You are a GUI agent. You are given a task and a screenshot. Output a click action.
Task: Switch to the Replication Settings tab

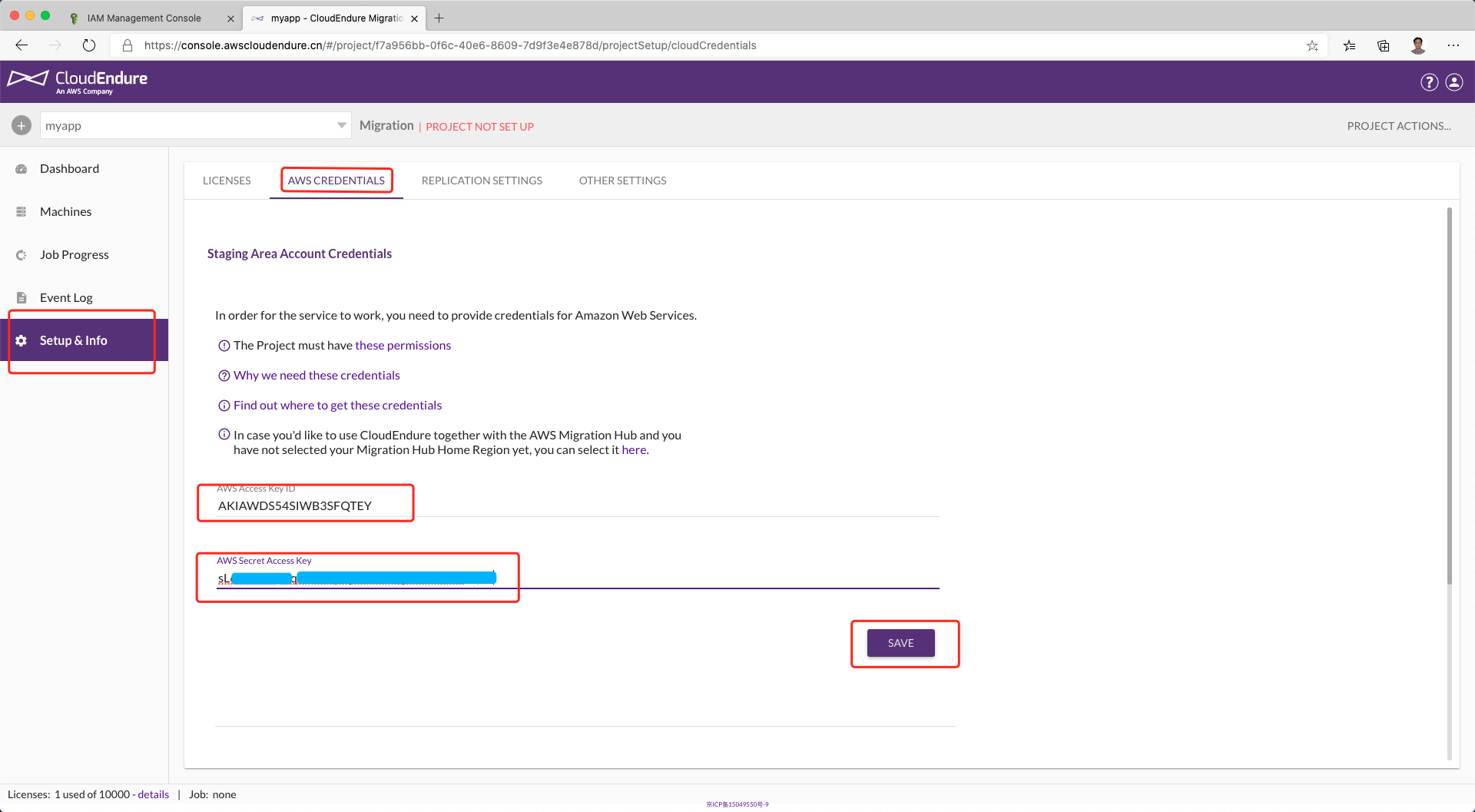click(482, 181)
